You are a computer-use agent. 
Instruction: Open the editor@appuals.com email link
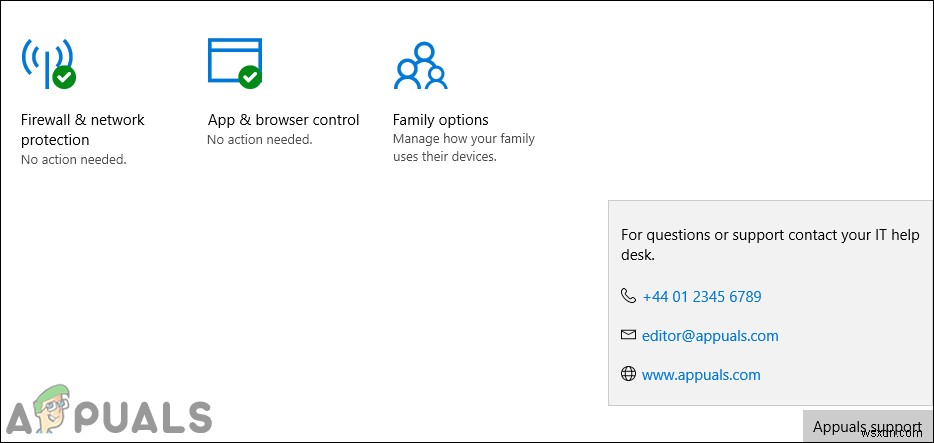(x=710, y=336)
